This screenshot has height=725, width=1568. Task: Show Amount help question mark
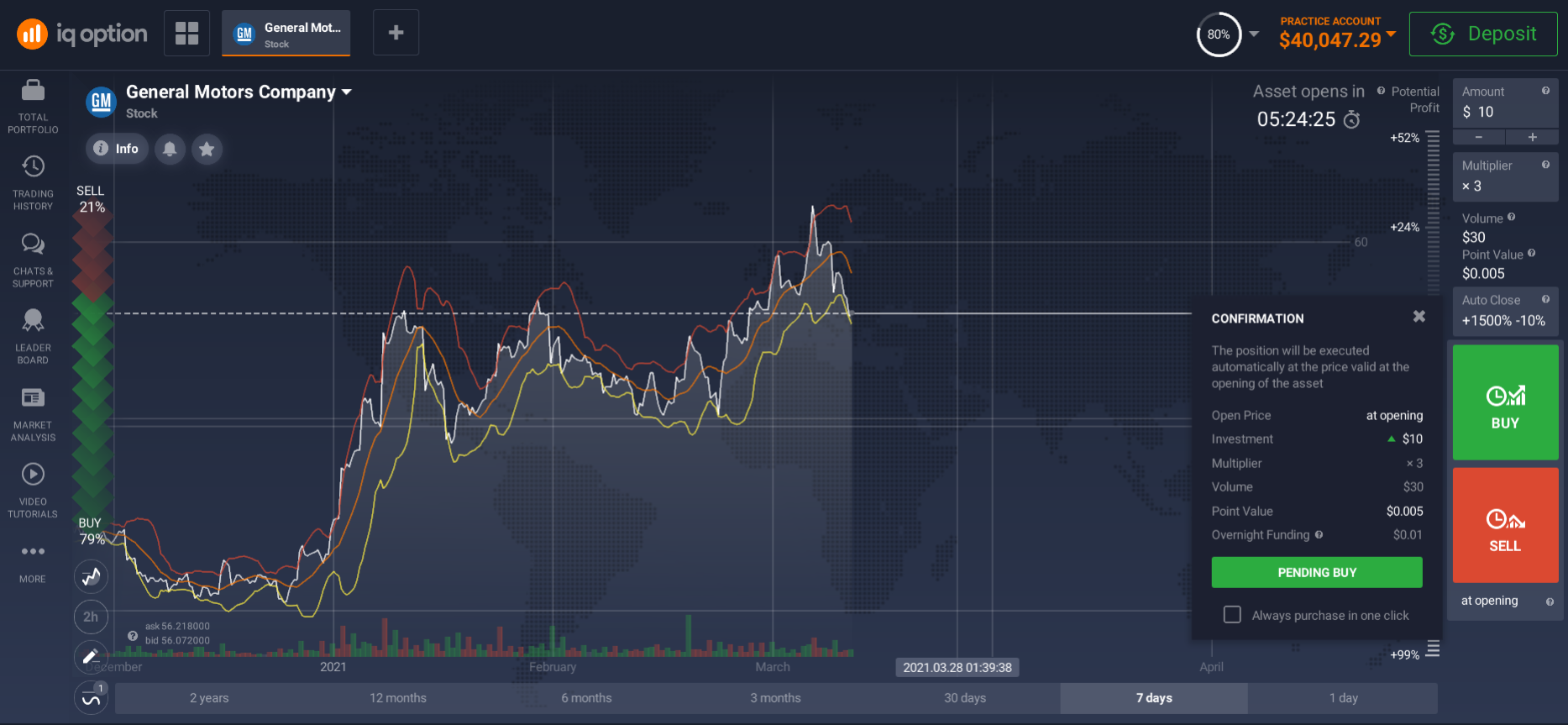[x=1545, y=91]
